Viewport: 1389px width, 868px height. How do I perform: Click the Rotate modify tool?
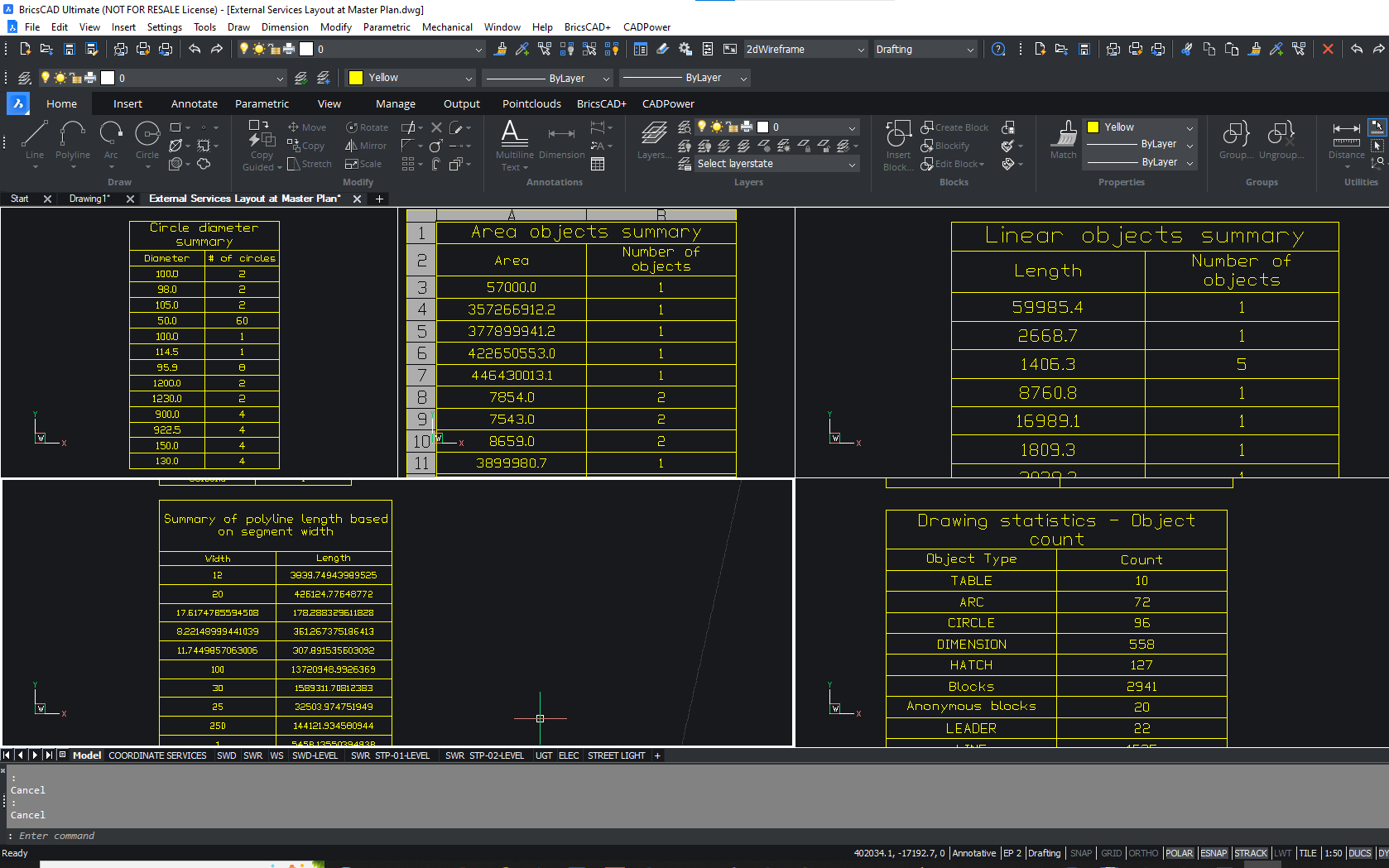click(x=367, y=127)
